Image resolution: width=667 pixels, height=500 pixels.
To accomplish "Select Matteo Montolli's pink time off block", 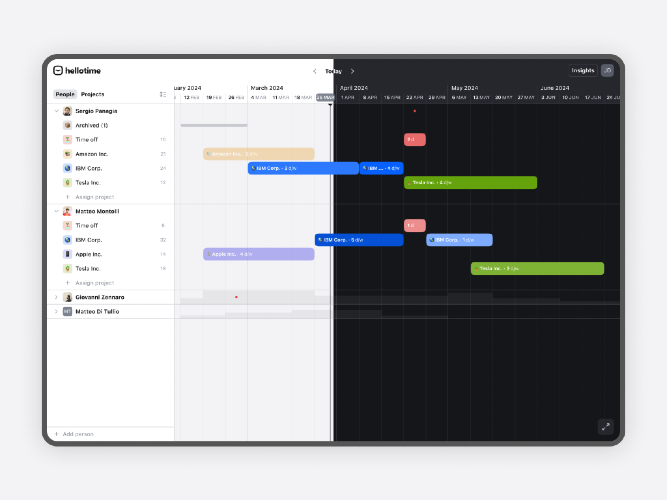I will pos(415,226).
